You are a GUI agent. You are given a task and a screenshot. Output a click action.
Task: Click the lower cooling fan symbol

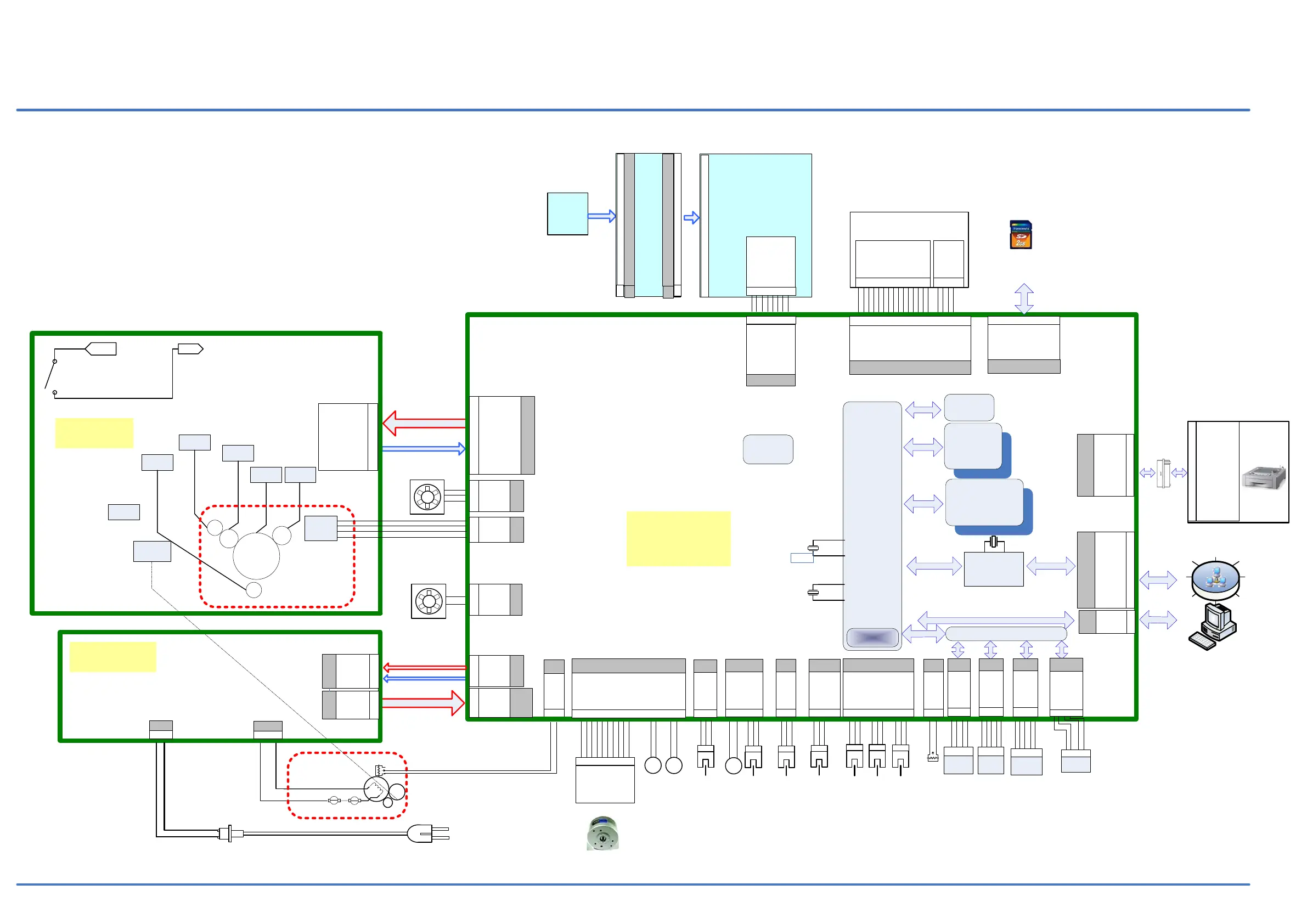[x=429, y=601]
